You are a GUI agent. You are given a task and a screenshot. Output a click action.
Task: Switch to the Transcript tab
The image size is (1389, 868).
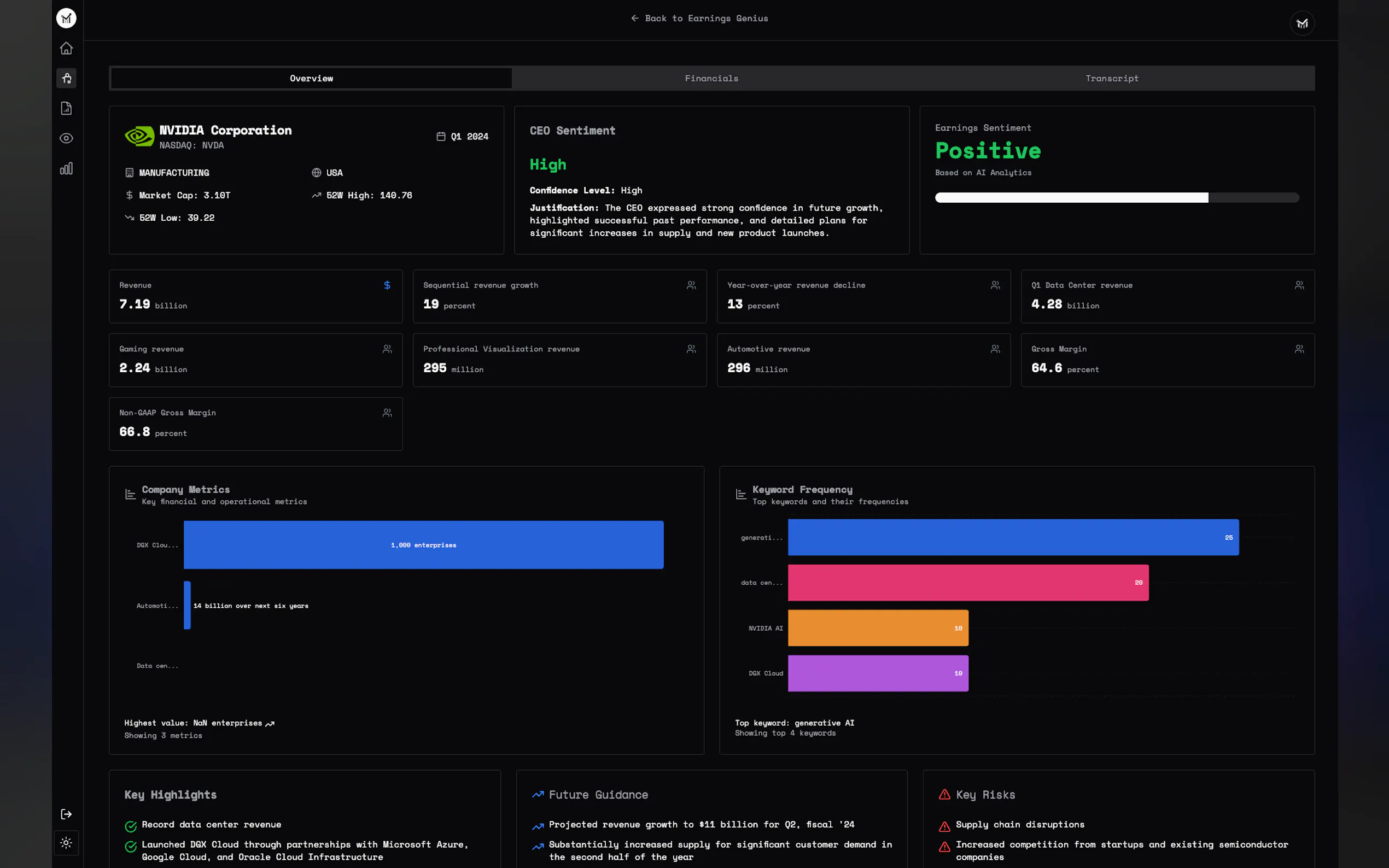tap(1112, 78)
